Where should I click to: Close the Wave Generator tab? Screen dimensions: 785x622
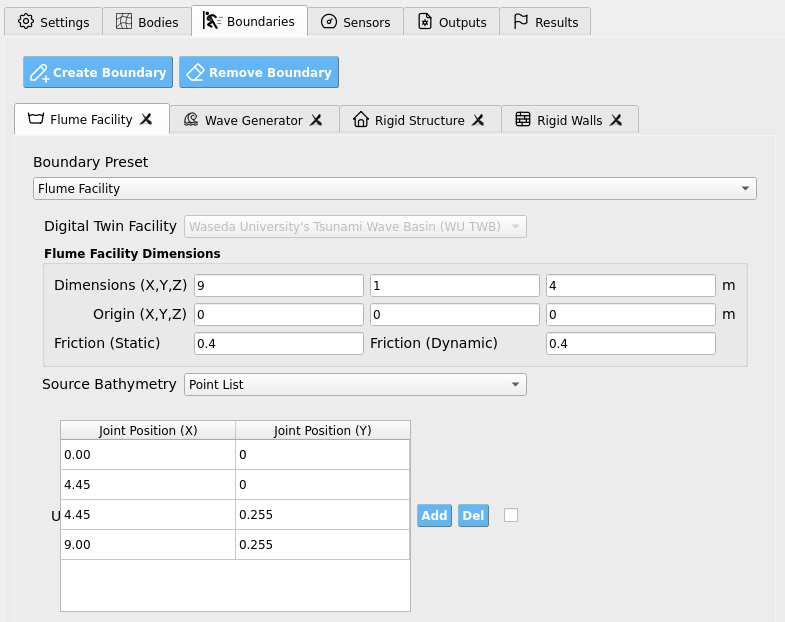click(x=315, y=120)
